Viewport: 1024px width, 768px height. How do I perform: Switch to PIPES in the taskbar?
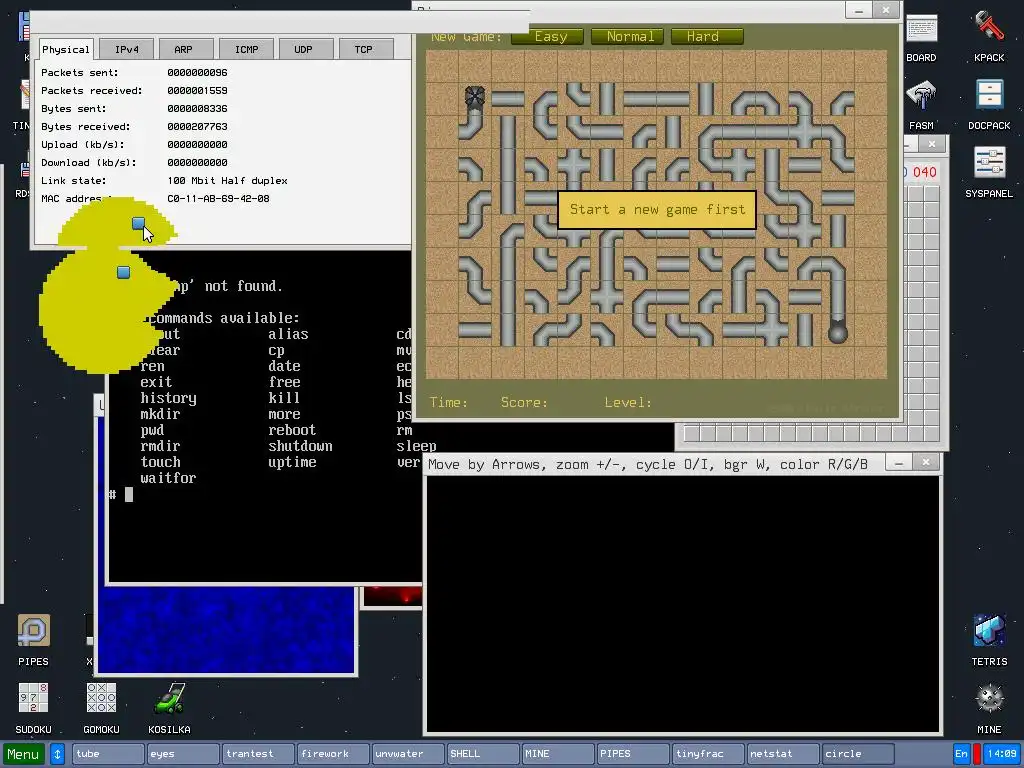click(633, 754)
